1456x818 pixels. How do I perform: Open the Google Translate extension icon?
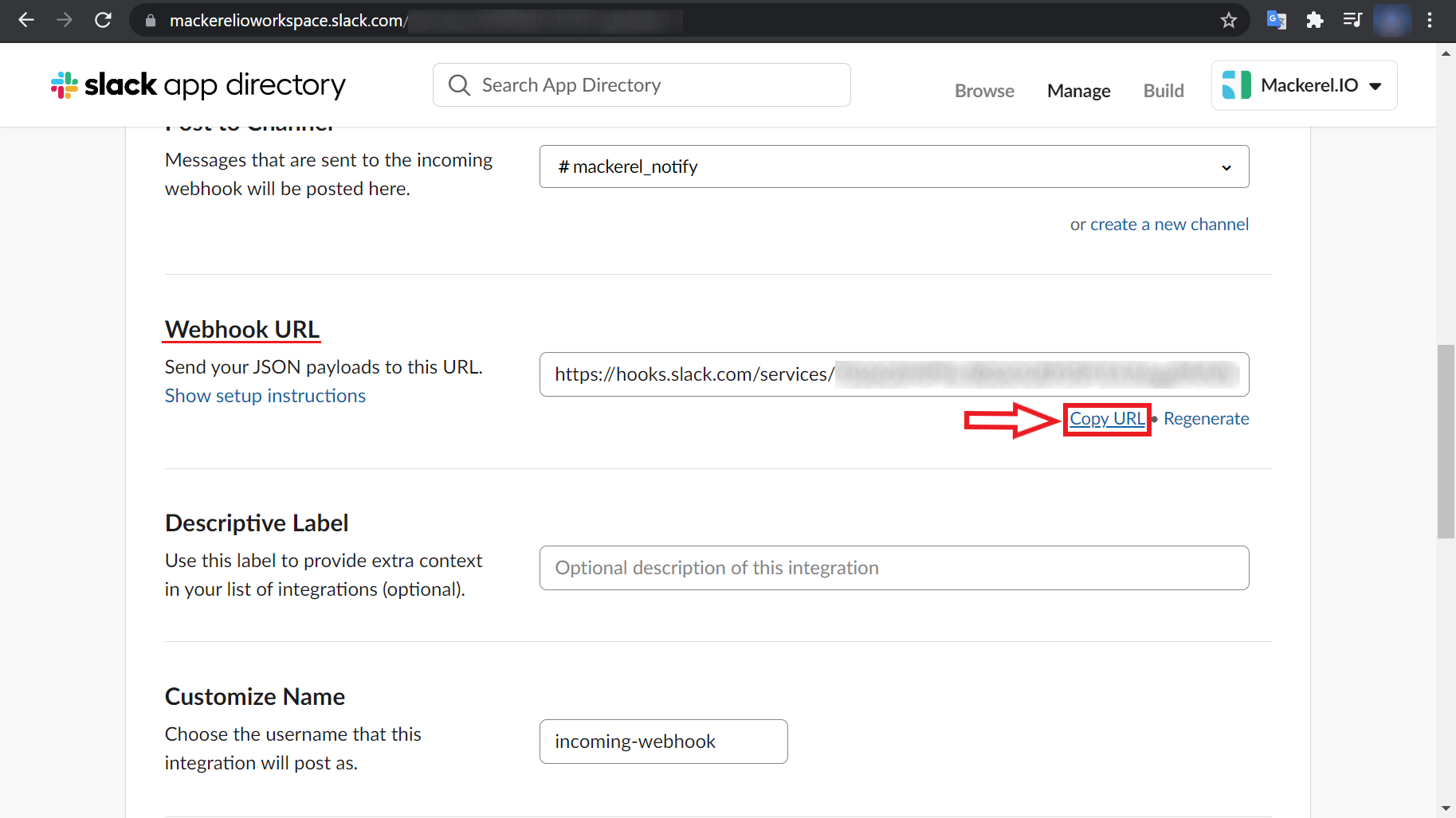click(1276, 21)
